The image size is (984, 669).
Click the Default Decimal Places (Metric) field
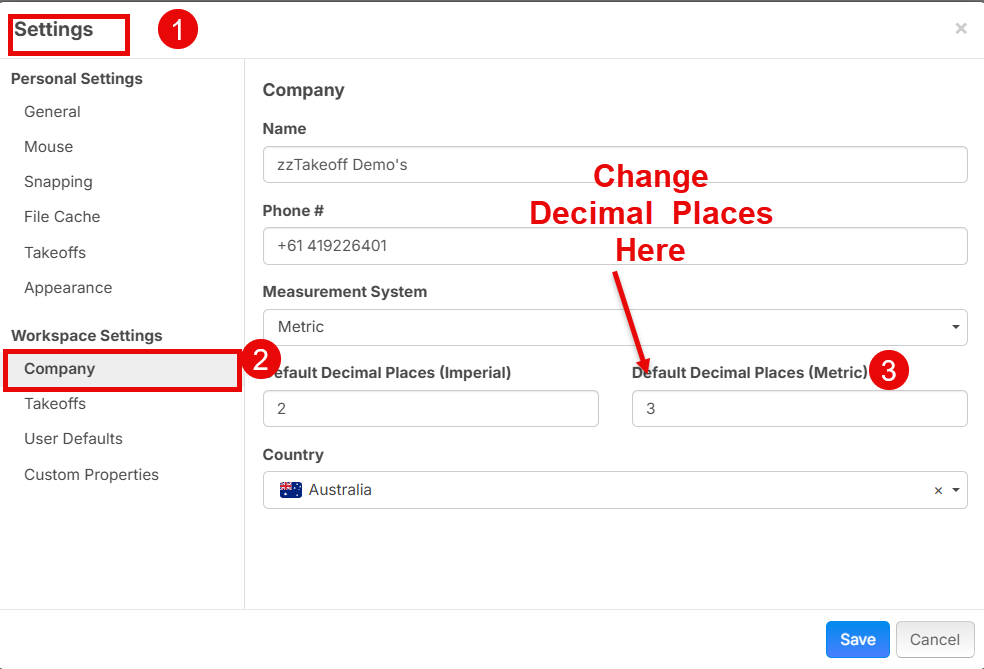tap(799, 409)
